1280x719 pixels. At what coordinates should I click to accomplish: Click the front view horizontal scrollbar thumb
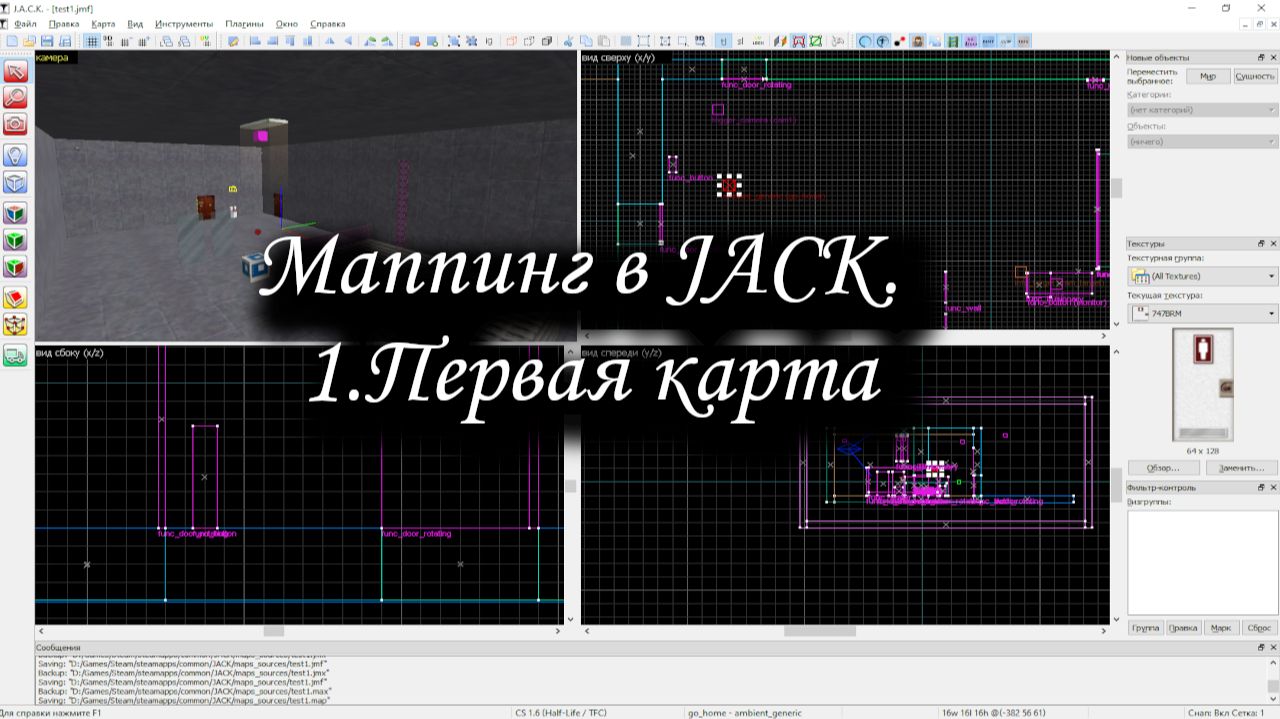point(820,631)
